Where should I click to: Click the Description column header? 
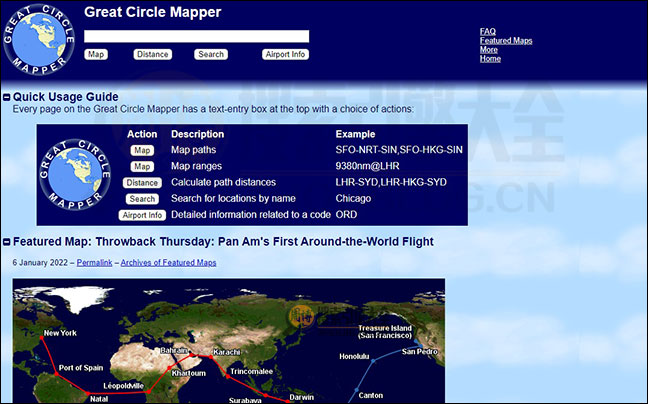click(198, 134)
